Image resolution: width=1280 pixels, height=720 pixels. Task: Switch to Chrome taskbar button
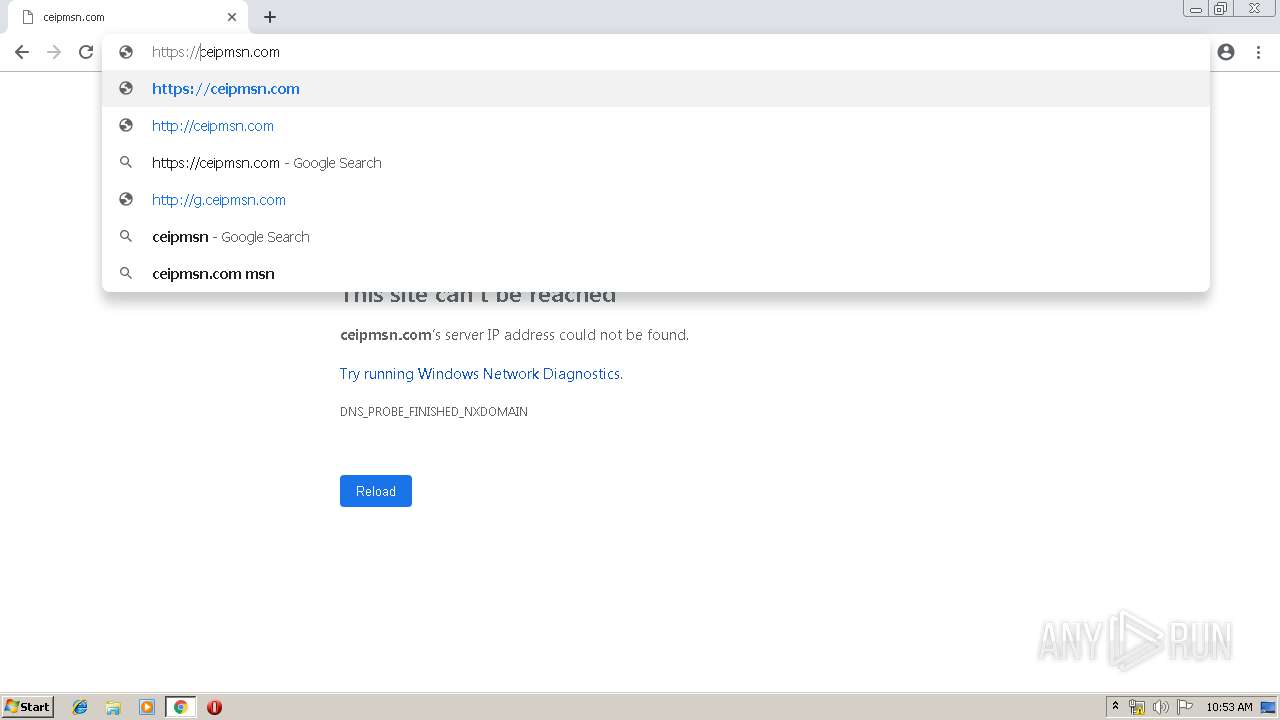pos(180,707)
